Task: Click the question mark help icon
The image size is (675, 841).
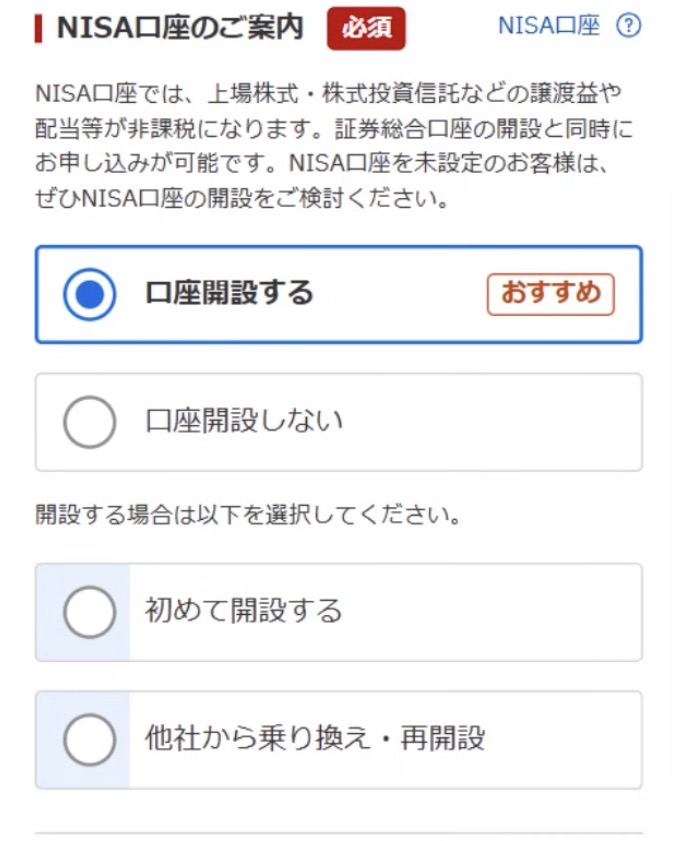Action: click(x=628, y=27)
